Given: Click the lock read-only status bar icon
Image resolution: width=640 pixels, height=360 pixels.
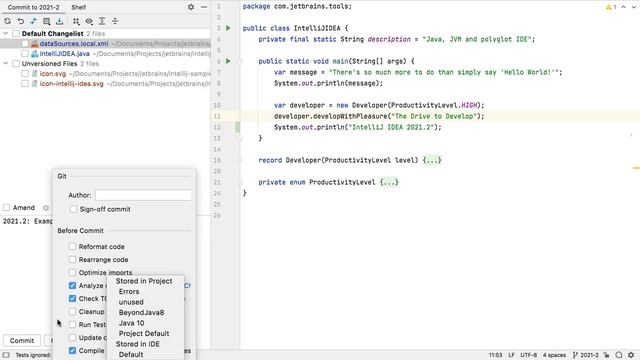Looking at the screenshot, I should [607, 355].
